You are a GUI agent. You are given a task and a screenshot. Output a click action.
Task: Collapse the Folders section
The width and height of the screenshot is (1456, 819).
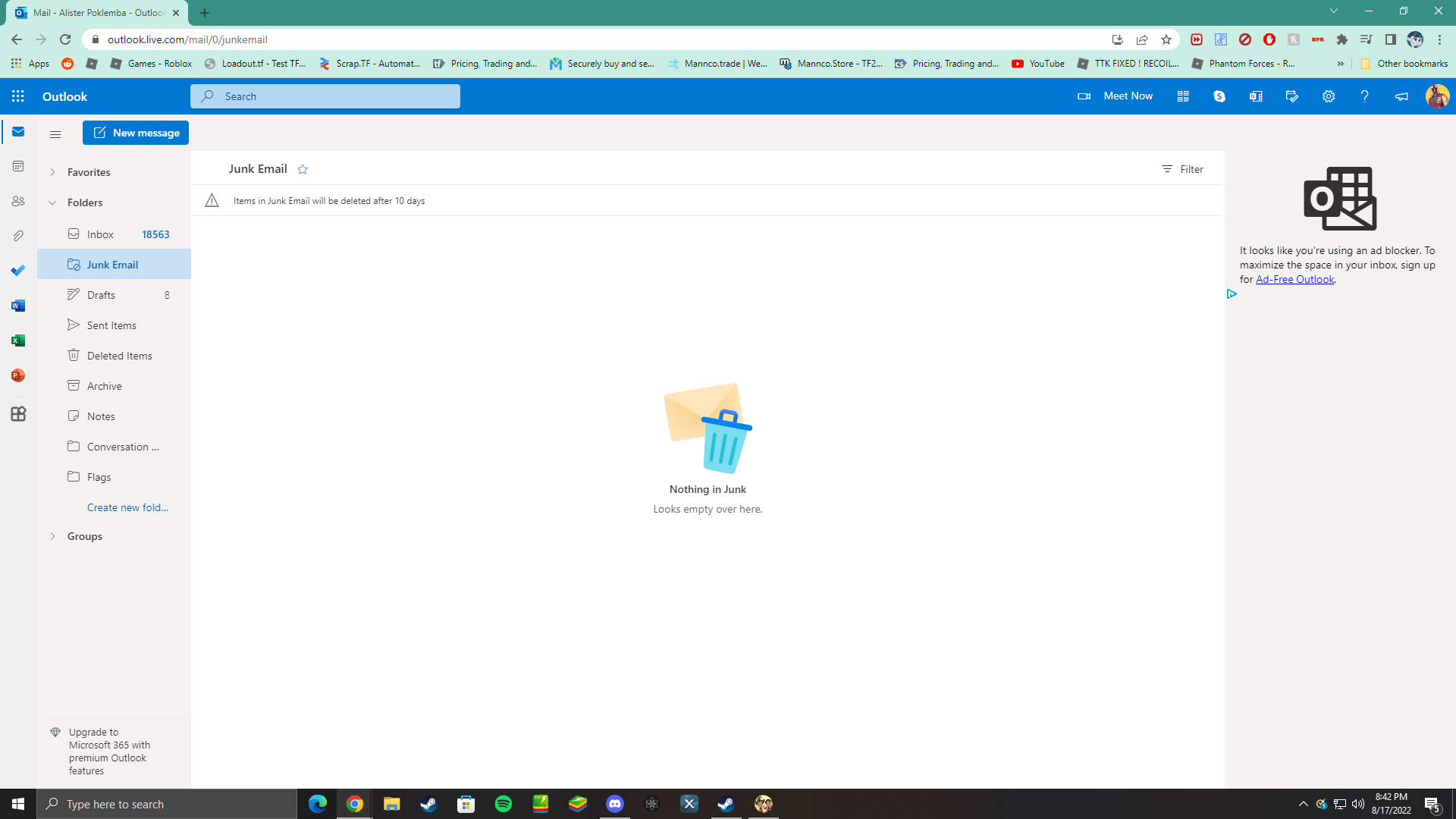coord(53,202)
